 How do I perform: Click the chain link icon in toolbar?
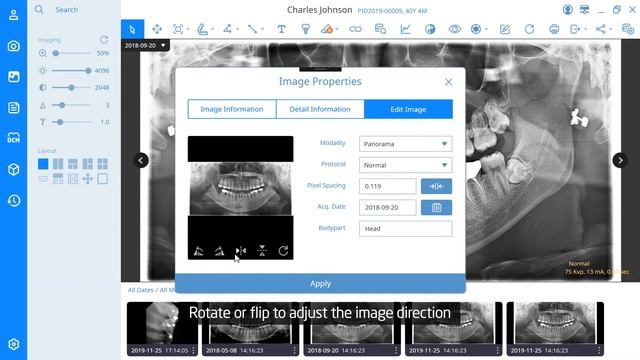tap(355, 29)
